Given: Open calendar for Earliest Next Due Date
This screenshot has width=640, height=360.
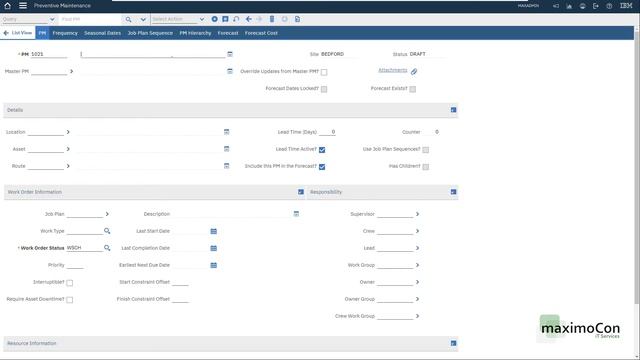Looking at the screenshot, I should pyautogui.click(x=213, y=265).
